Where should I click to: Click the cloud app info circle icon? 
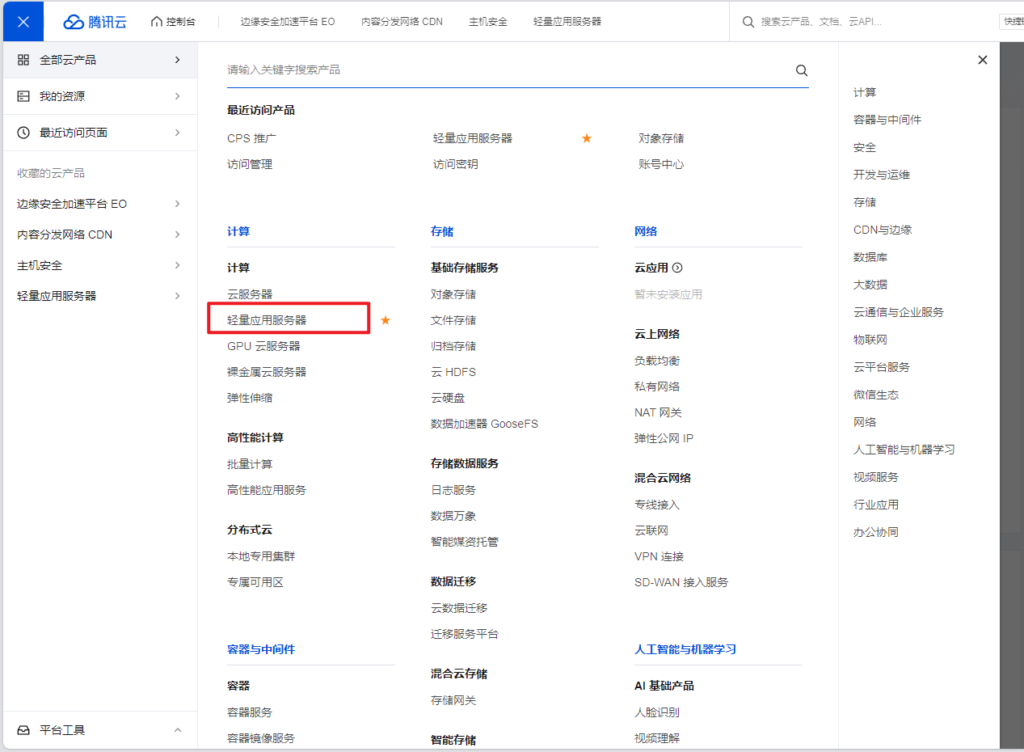coord(677,268)
